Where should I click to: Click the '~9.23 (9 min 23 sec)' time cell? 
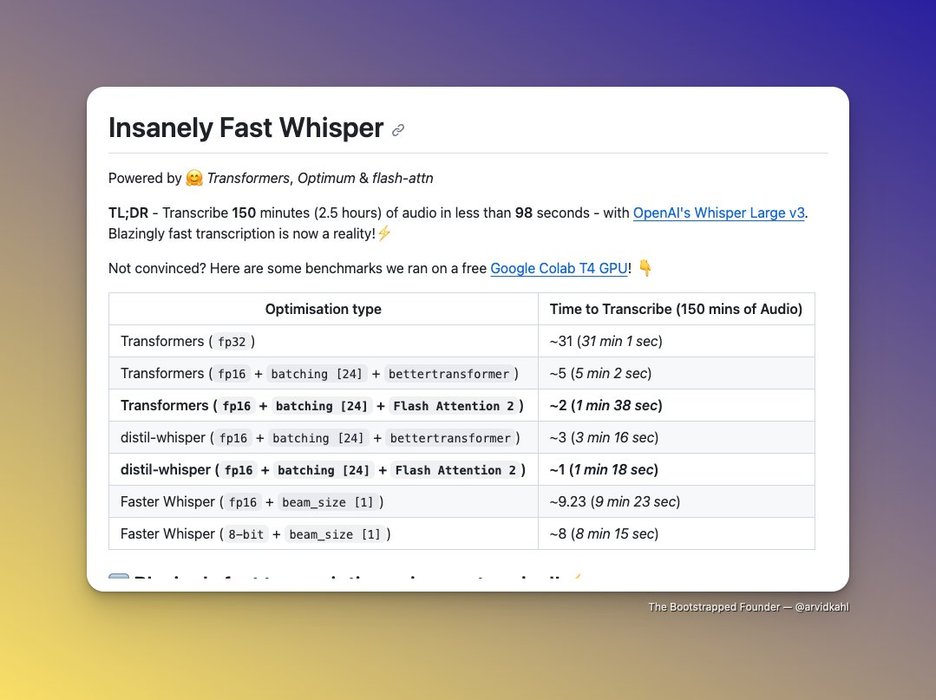(x=614, y=501)
